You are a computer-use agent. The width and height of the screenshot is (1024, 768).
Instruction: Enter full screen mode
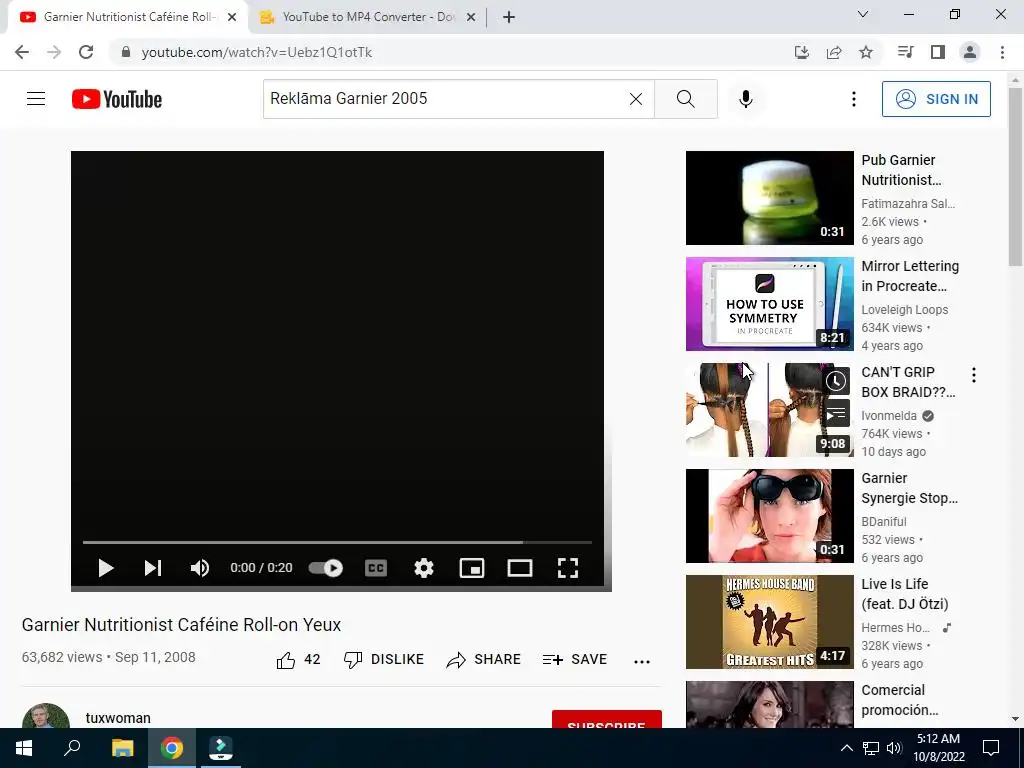pos(568,568)
